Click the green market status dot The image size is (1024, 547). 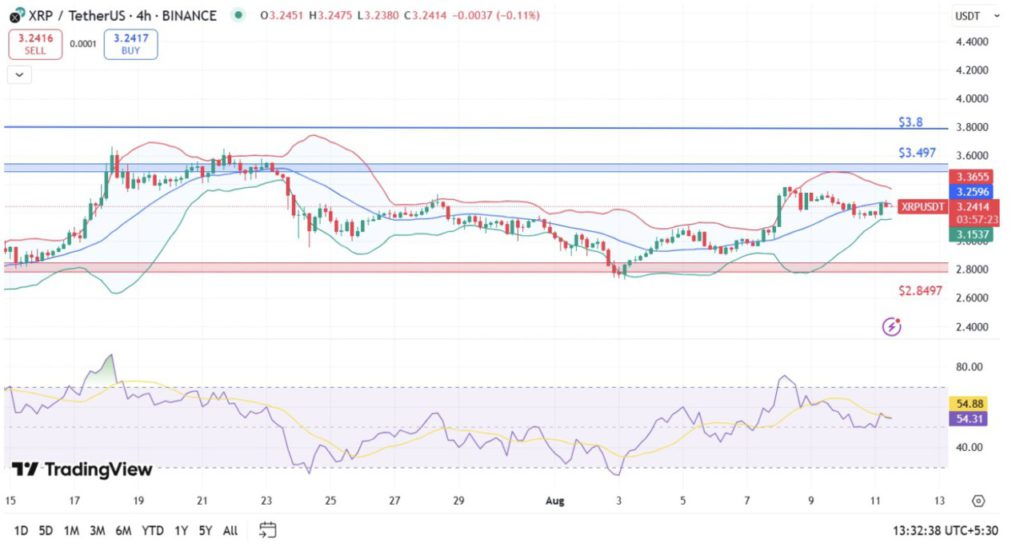[x=237, y=15]
